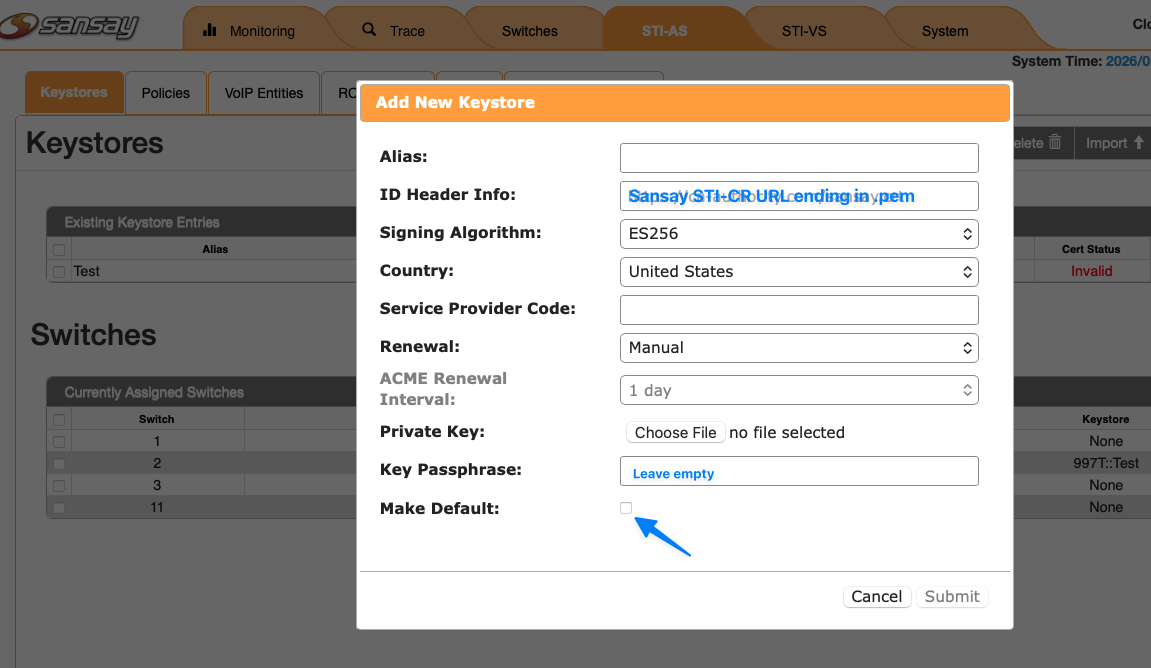
Task: Enable the Make Default checkbox
Action: point(626,508)
